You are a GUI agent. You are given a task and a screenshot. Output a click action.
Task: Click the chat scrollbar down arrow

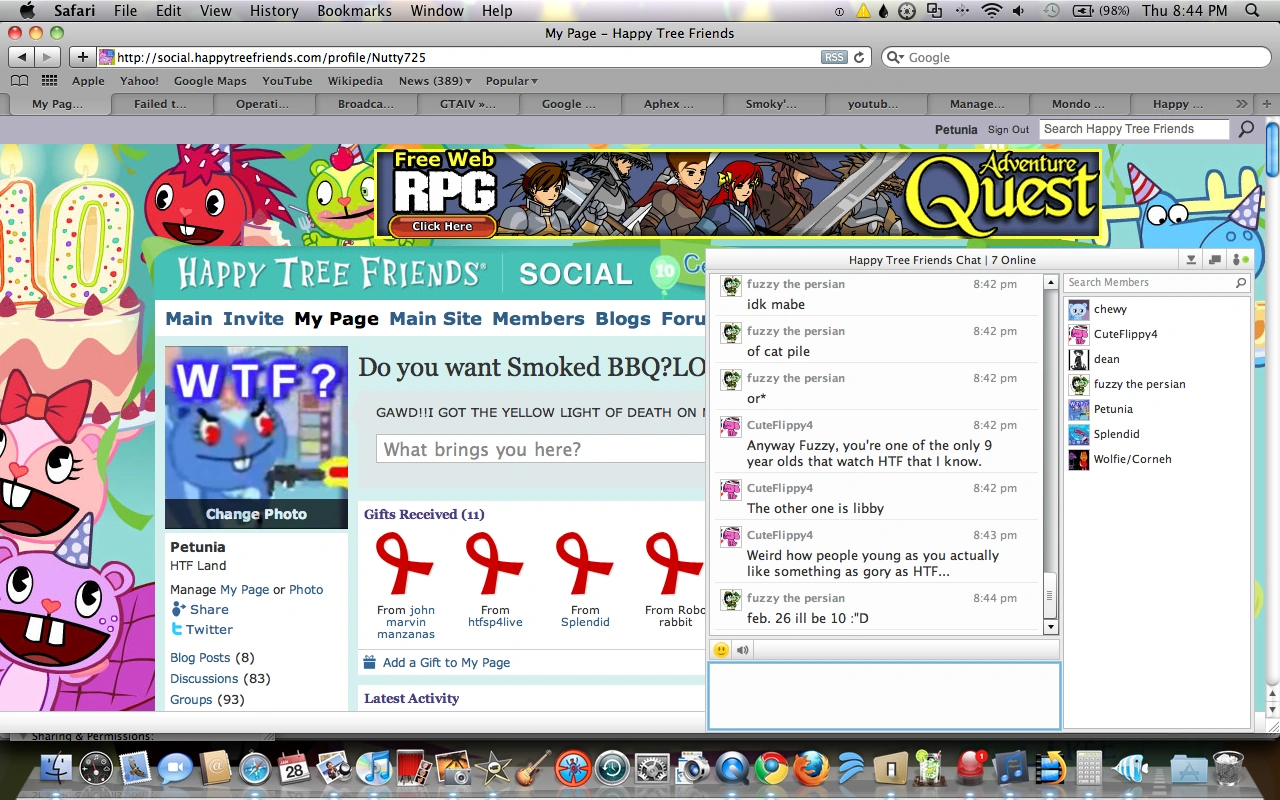[1050, 627]
